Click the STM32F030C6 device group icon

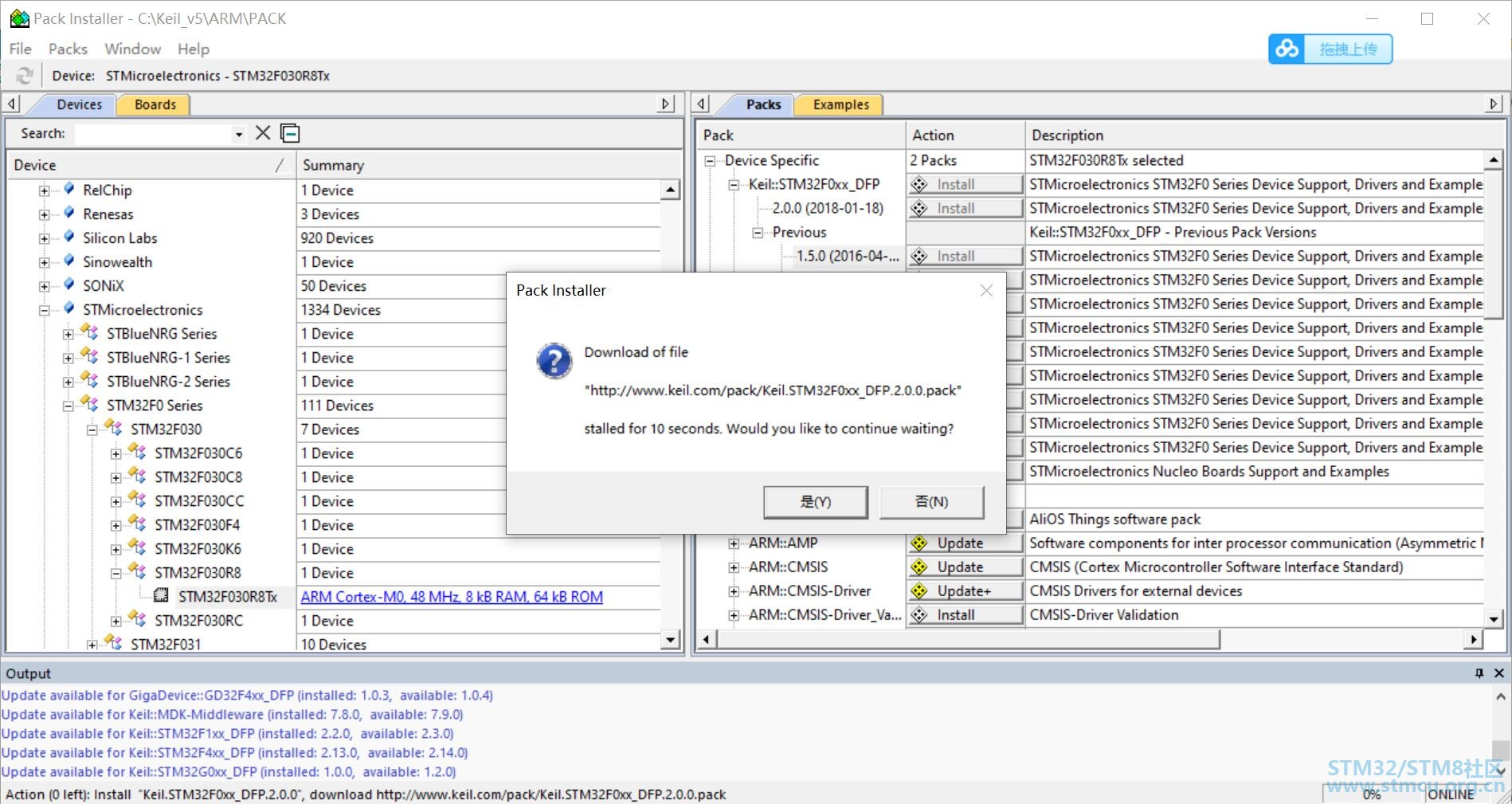pyautogui.click(x=138, y=453)
